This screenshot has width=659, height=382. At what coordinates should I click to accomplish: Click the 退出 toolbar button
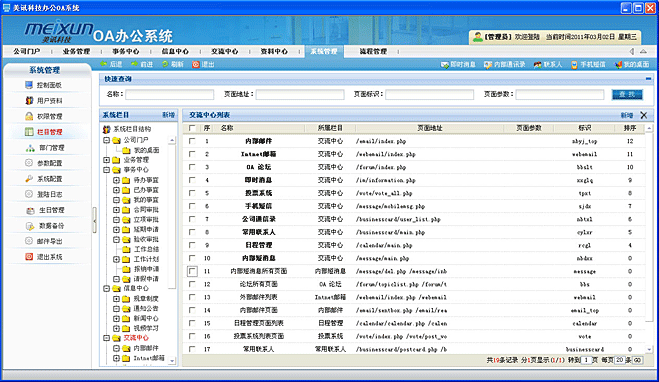[203, 64]
